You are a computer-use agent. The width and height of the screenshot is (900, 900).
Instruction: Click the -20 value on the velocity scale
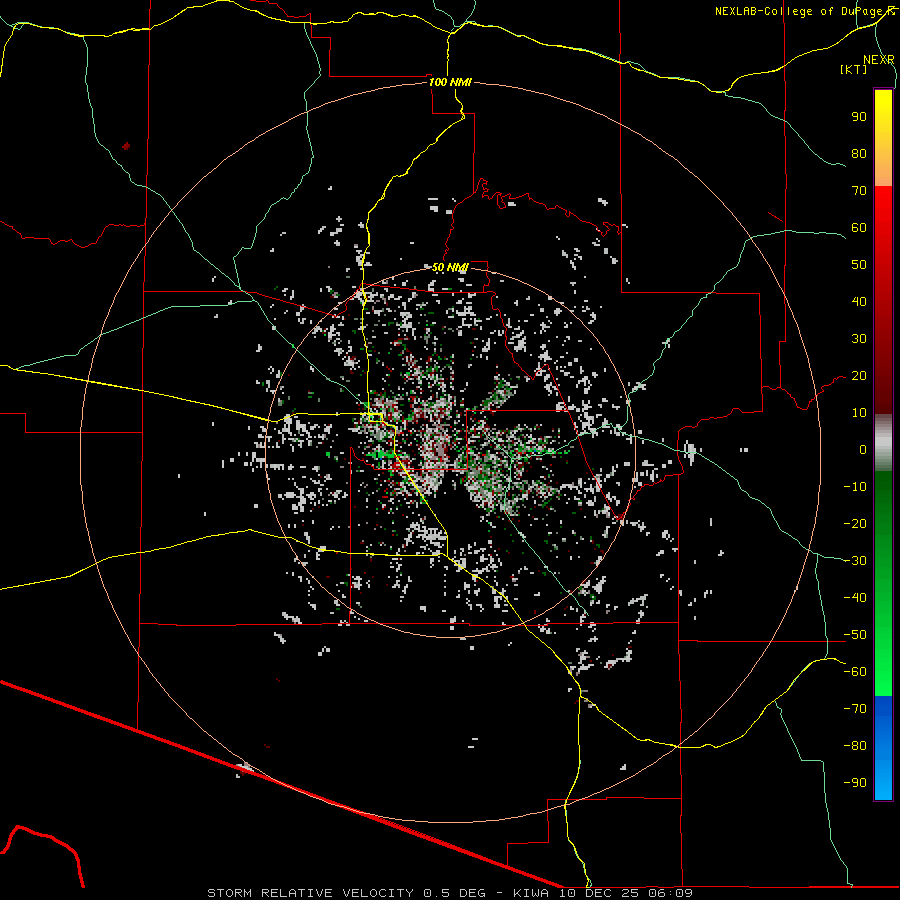click(855, 524)
